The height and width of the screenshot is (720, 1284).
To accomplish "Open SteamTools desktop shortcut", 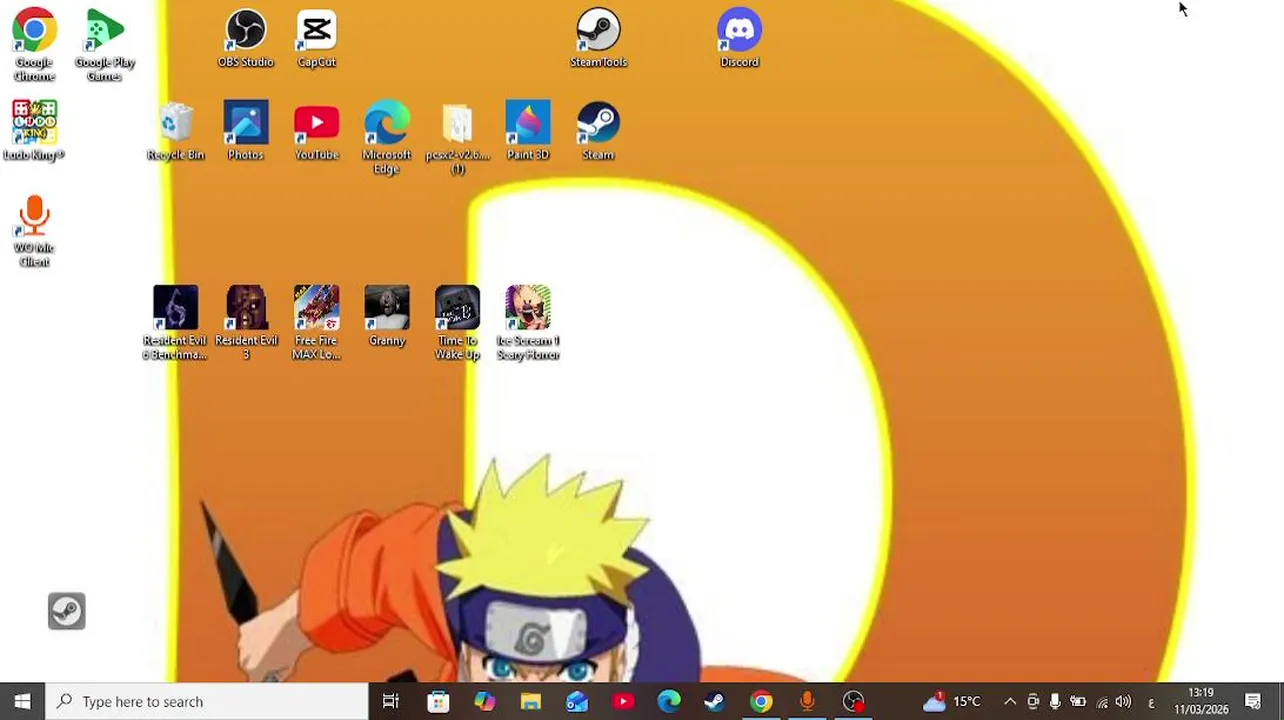I will click(598, 39).
